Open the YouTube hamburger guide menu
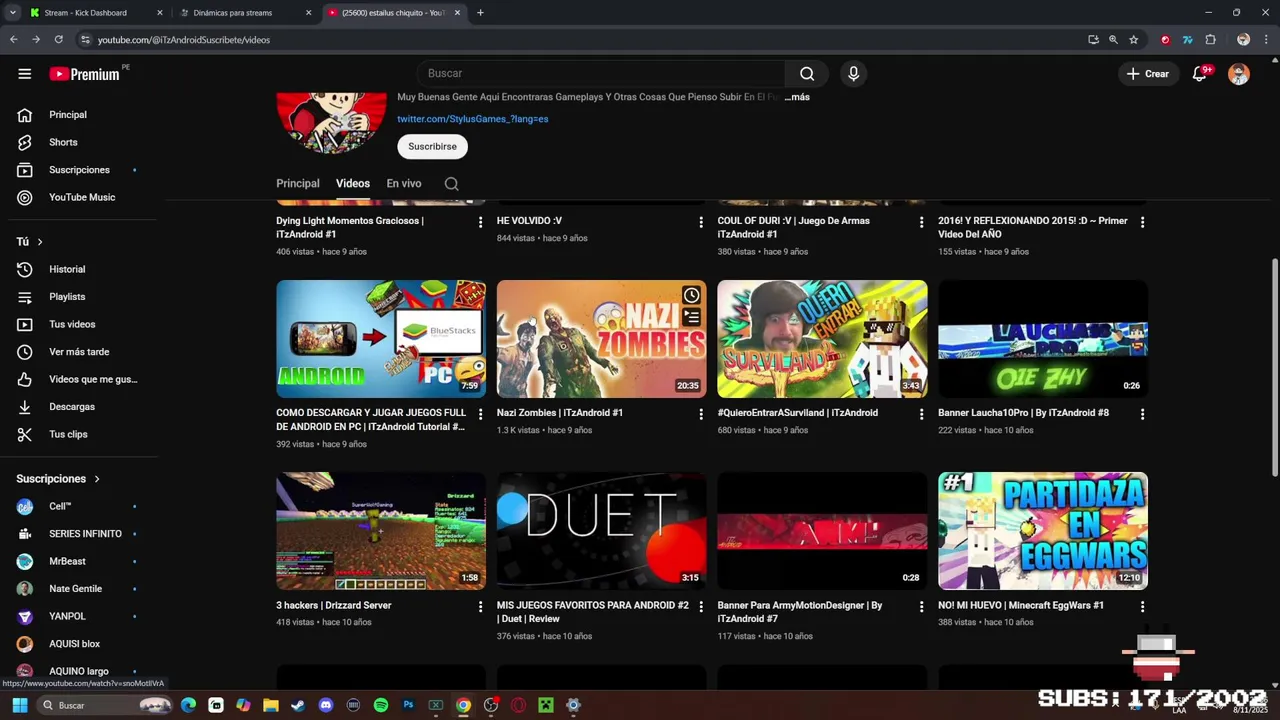This screenshot has height=720, width=1280. click(25, 74)
